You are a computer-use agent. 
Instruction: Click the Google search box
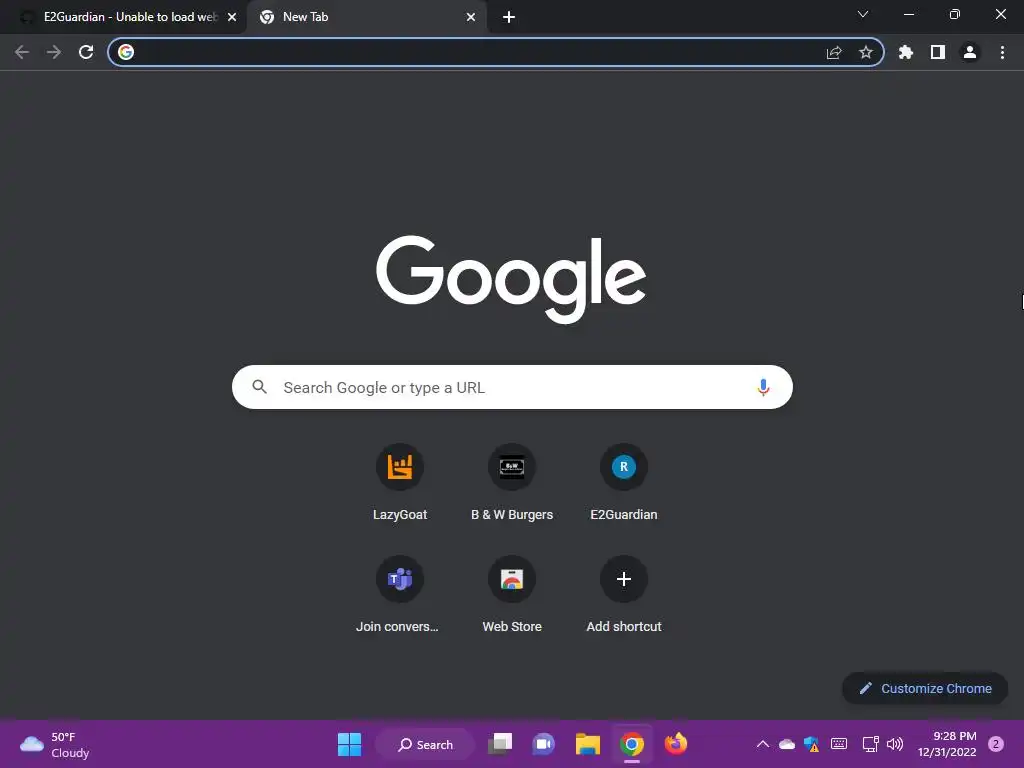click(x=512, y=387)
